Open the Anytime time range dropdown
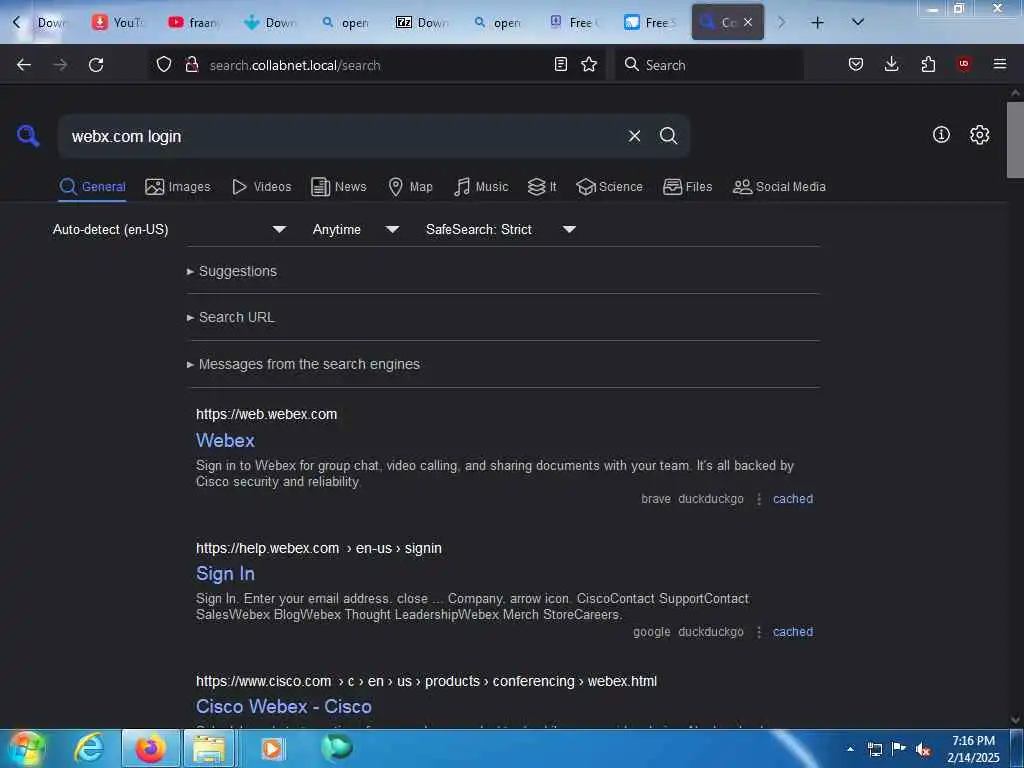 coord(356,229)
